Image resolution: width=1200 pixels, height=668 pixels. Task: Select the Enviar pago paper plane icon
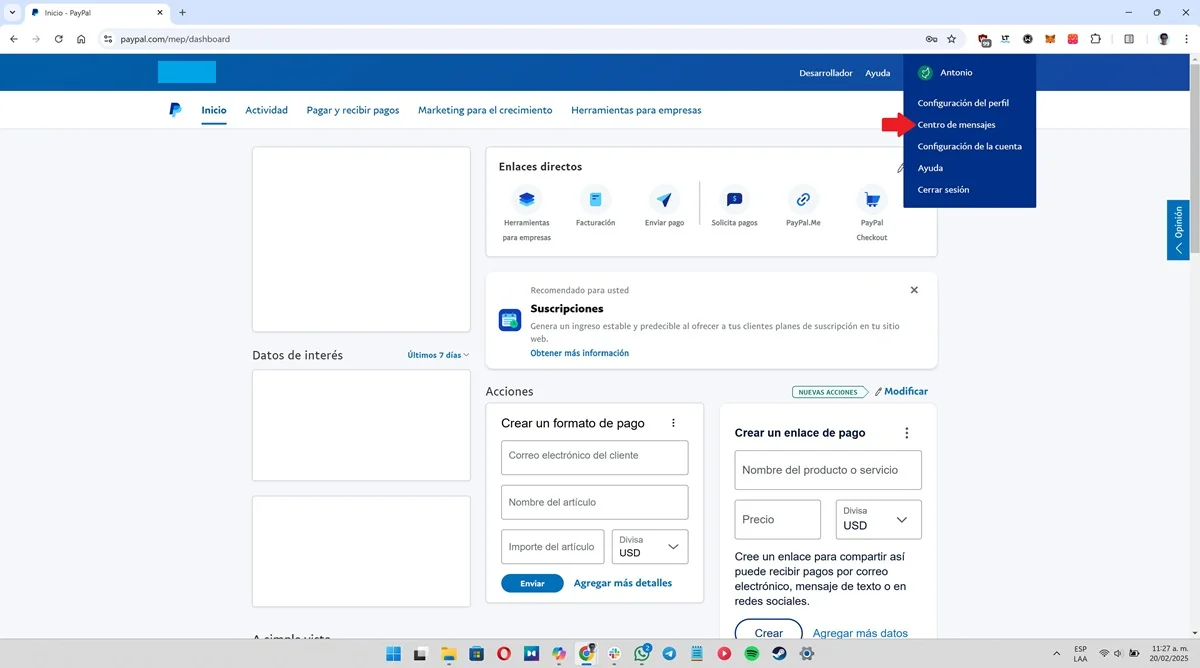(x=664, y=199)
